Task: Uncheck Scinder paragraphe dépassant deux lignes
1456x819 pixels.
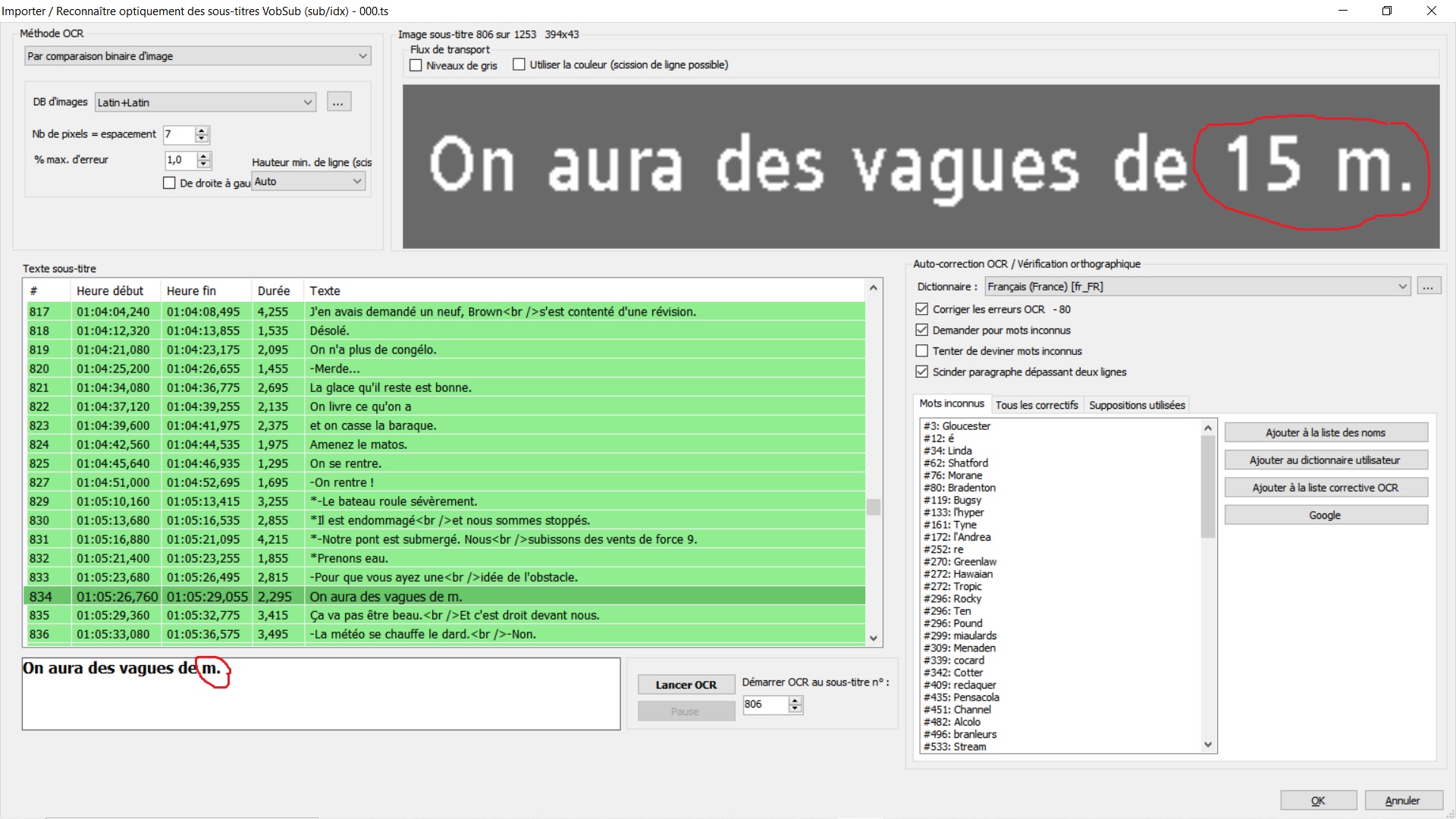Action: [x=921, y=372]
